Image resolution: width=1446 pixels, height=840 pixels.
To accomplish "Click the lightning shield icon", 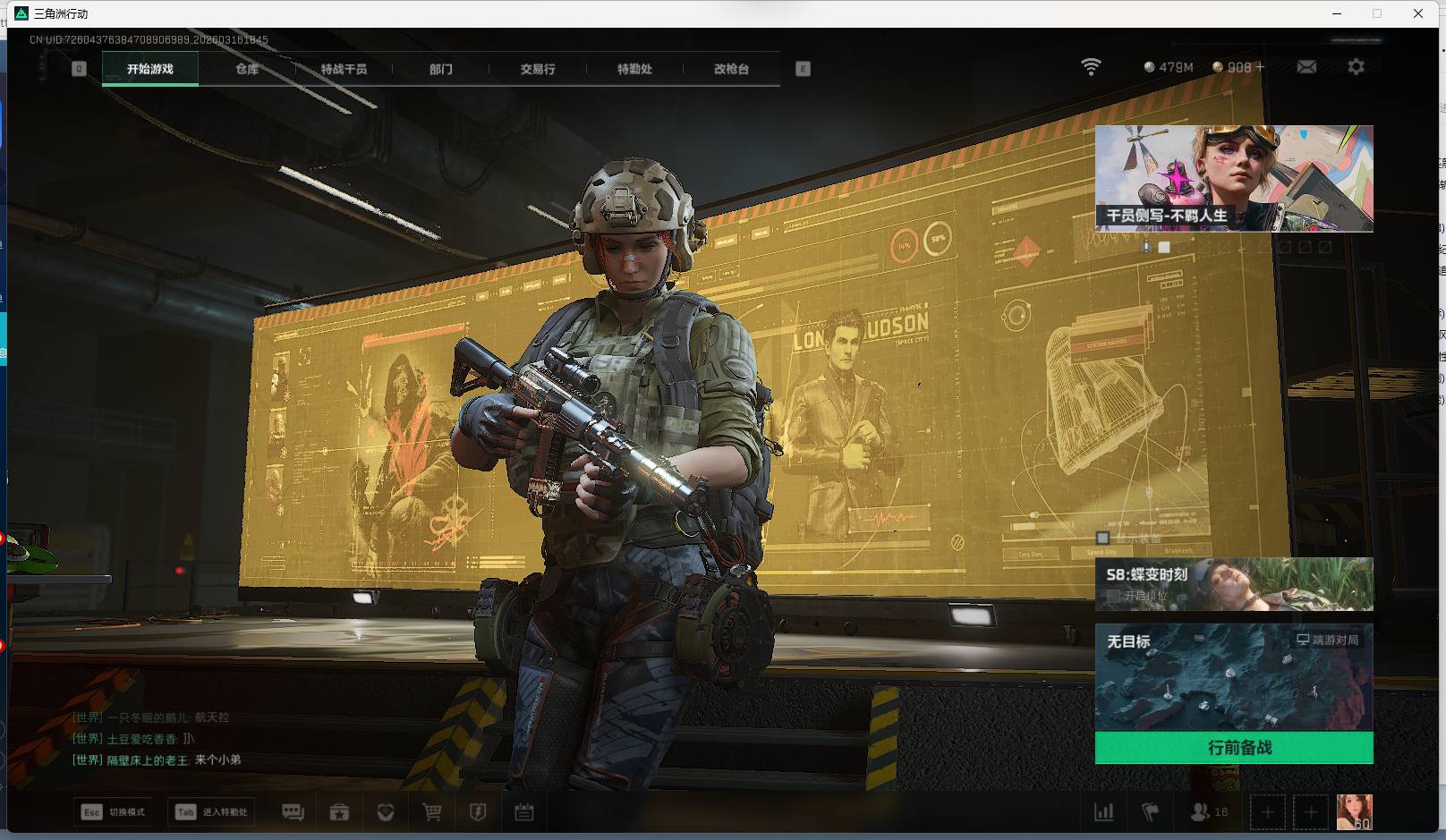I will tap(478, 812).
